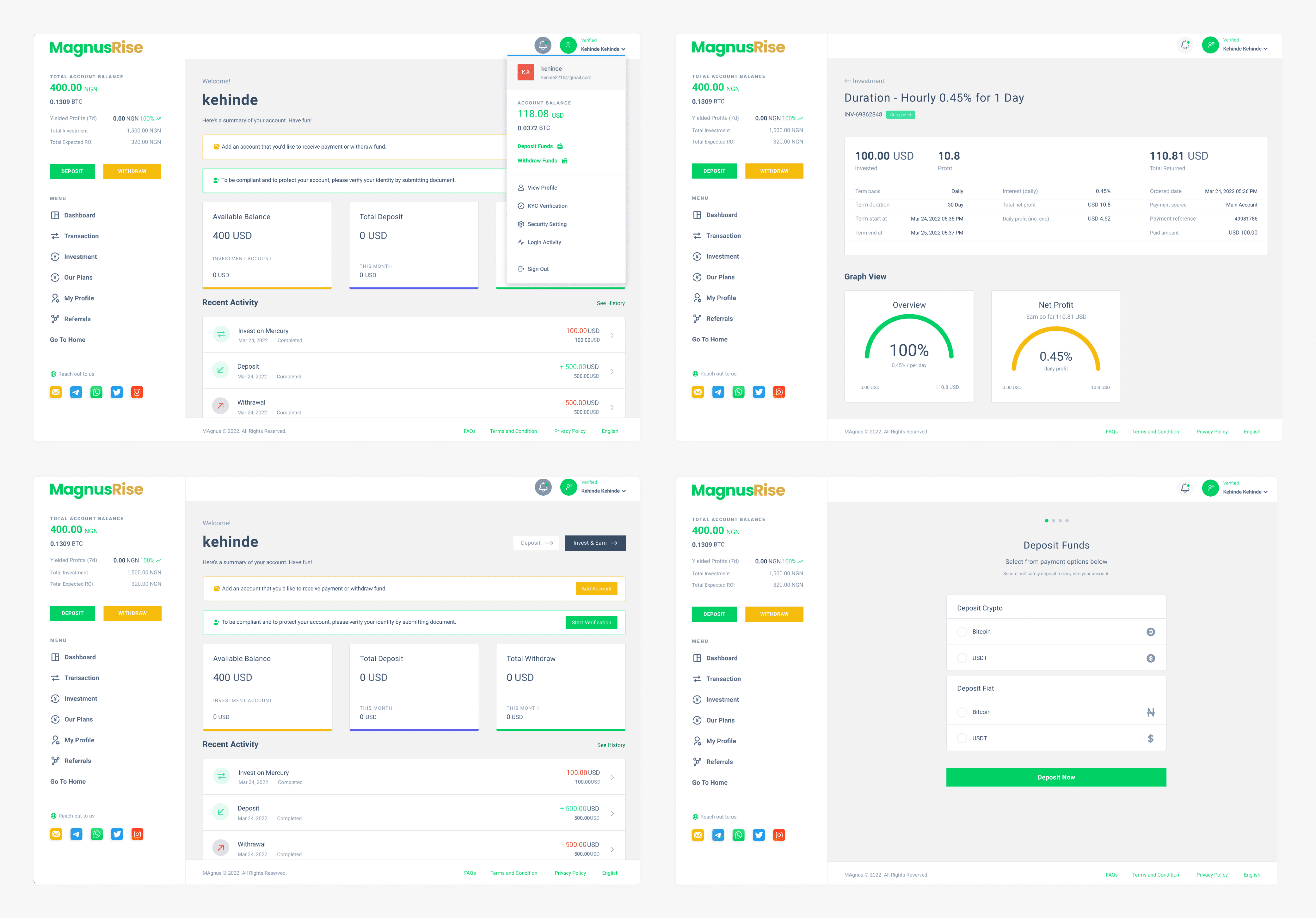Image resolution: width=1316 pixels, height=918 pixels.
Task: Select USDT radio under Deposit Crypto
Action: [962, 658]
